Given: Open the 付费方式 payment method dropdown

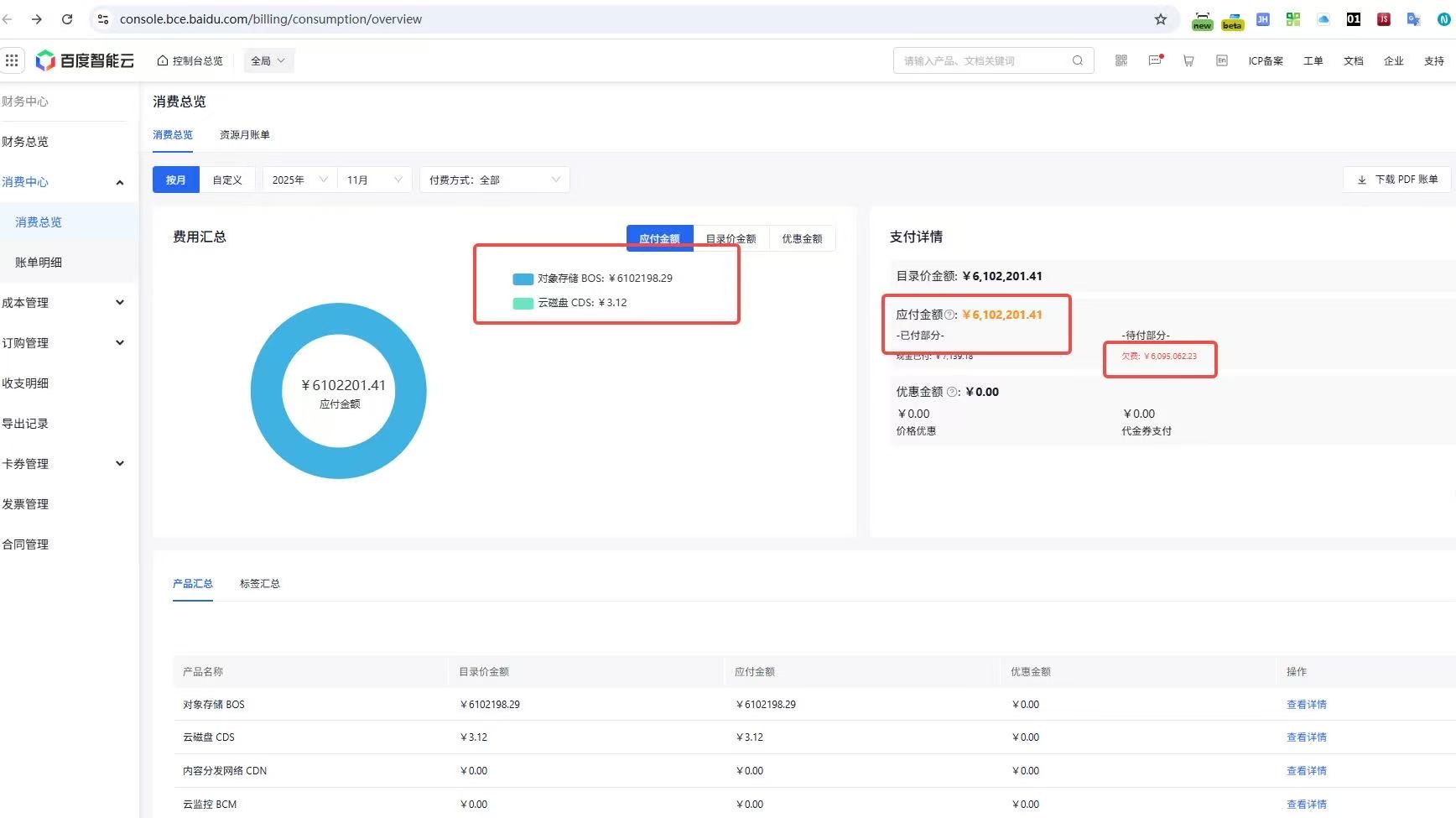Looking at the screenshot, I should click(494, 180).
